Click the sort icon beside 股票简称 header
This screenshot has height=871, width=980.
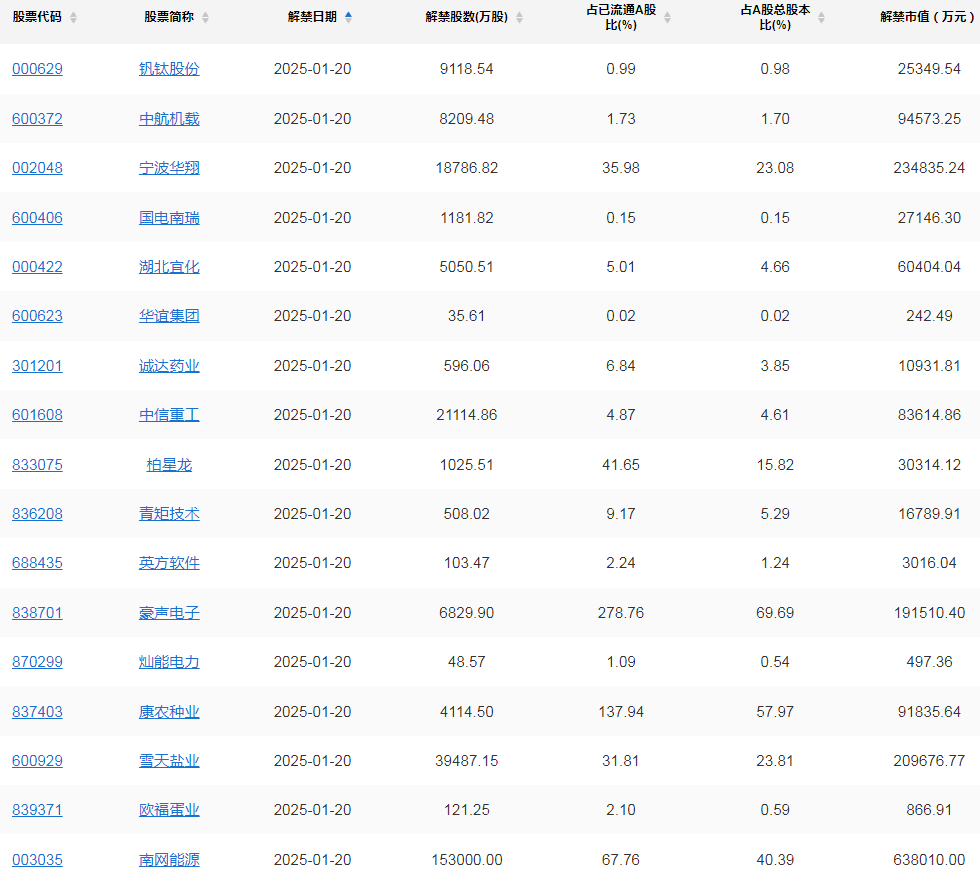click(x=207, y=17)
